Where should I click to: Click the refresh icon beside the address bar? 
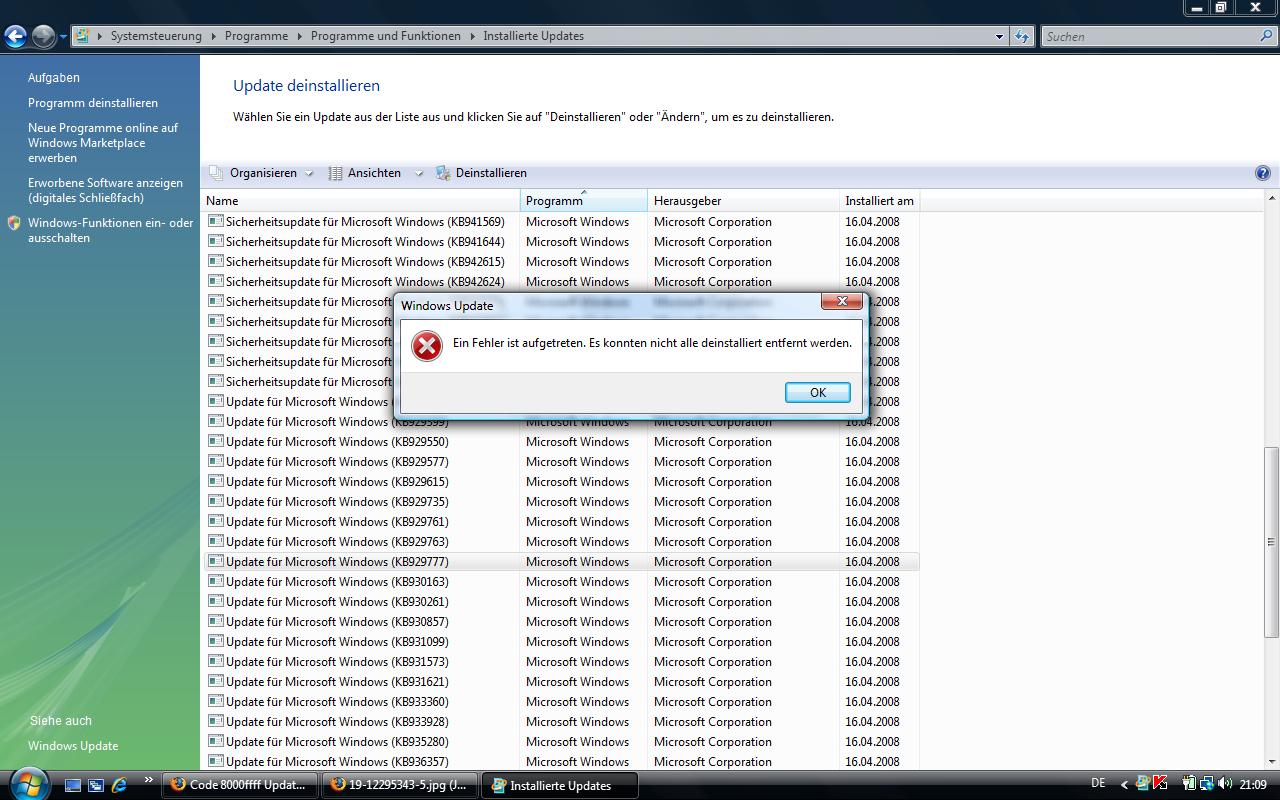1021,36
